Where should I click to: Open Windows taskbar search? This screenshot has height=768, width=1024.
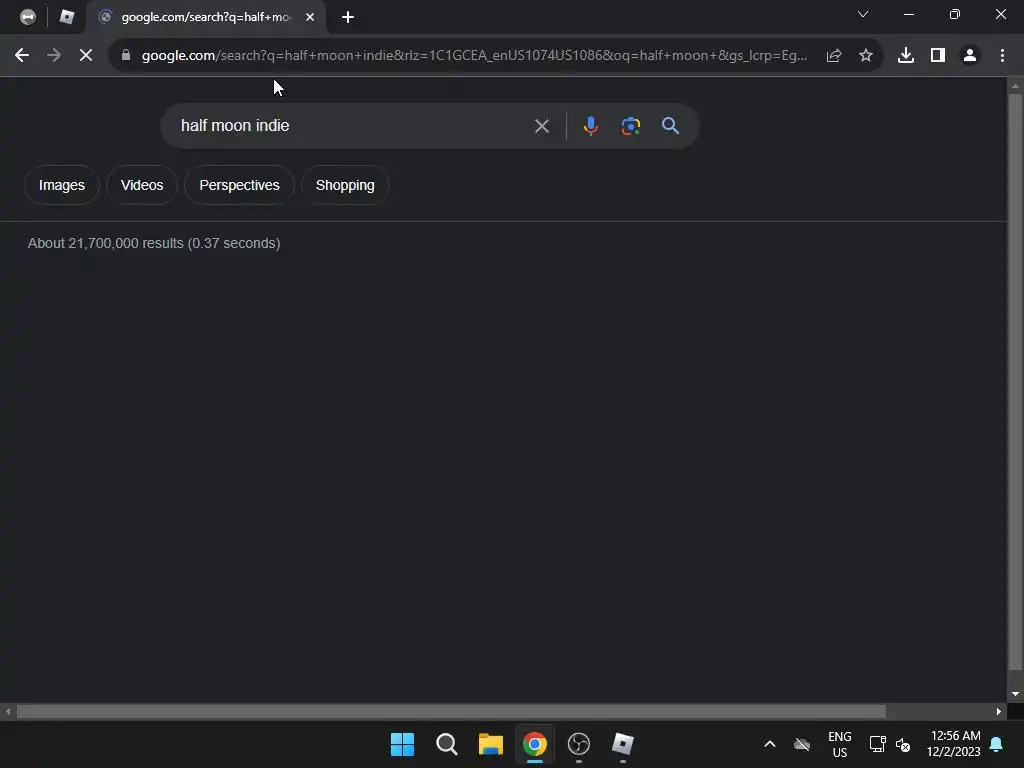447,744
